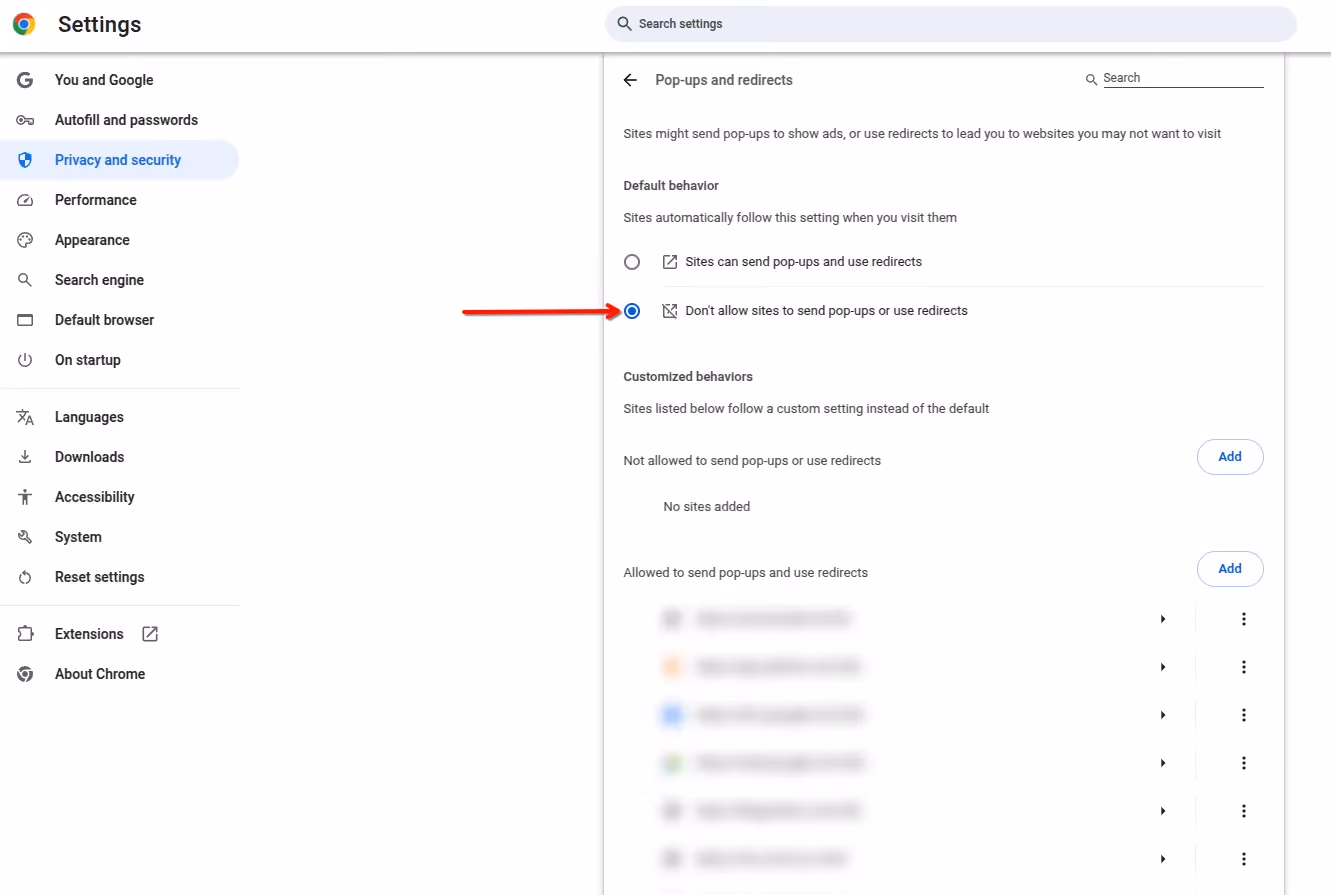
Task: Open Performance via its speedometer icon
Action: (x=25, y=200)
